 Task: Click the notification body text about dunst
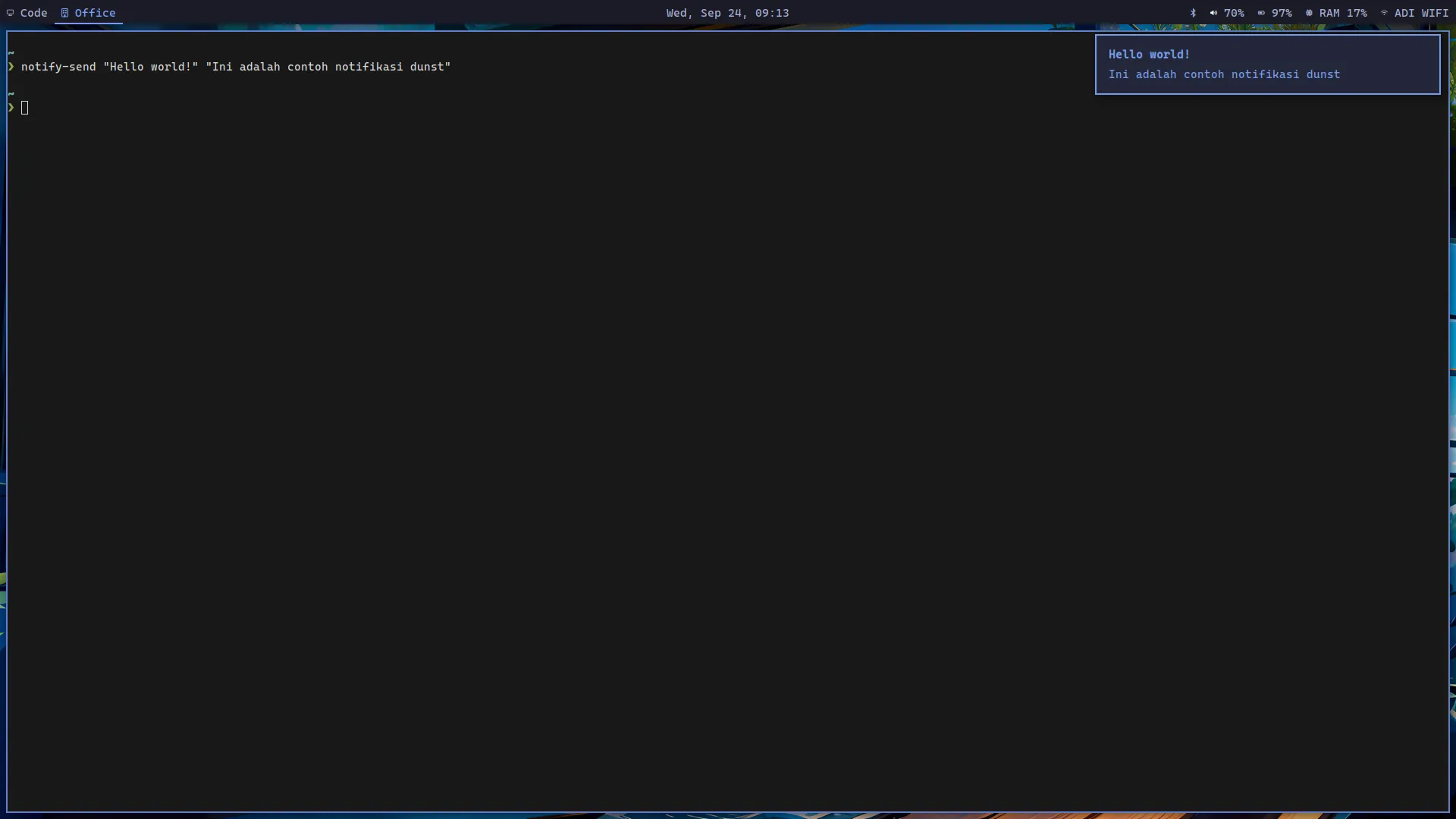pos(1224,74)
